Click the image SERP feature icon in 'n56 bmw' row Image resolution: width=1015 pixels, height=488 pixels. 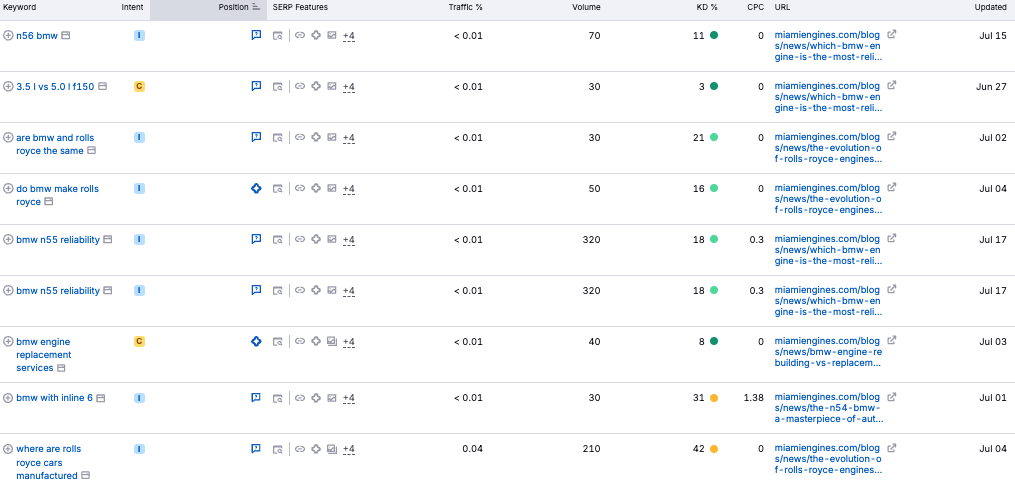(331, 36)
